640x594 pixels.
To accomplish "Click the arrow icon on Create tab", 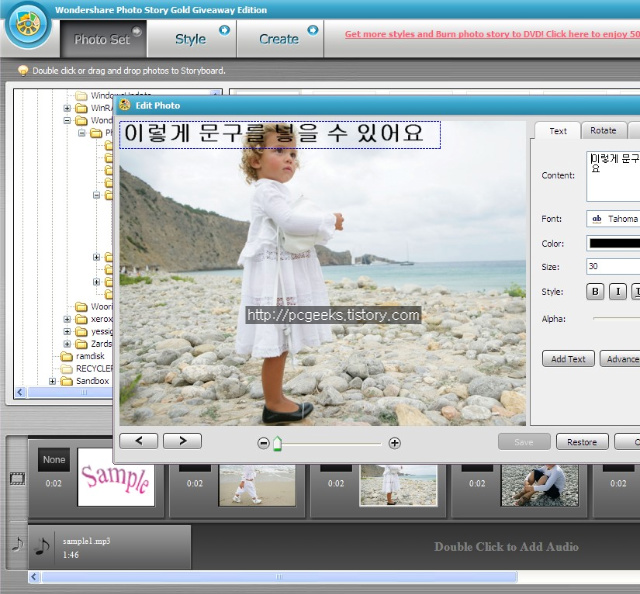I will click(x=313, y=30).
